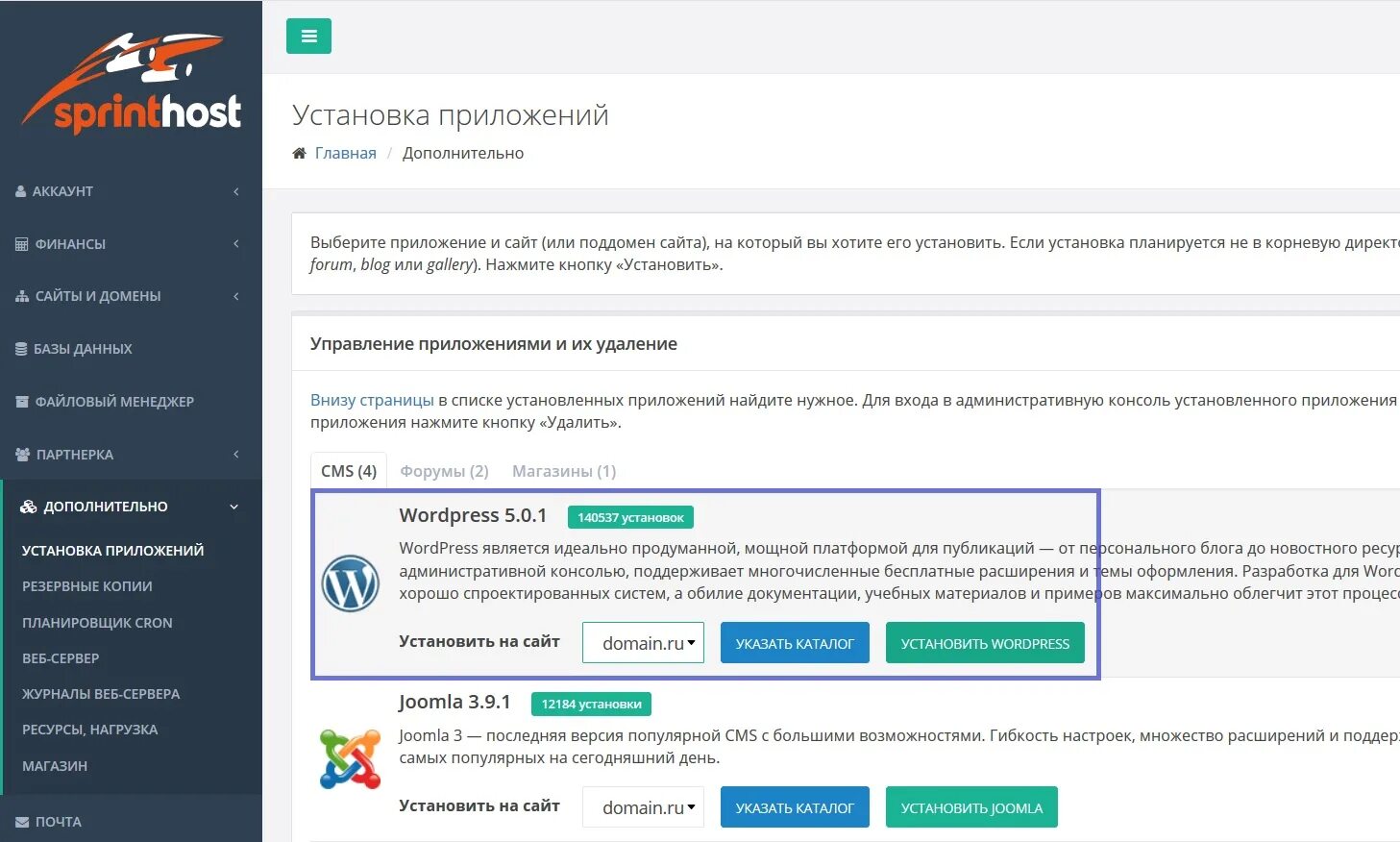Click the Joomla logo icon
Screen dimensions: 1400x842
pos(351,759)
